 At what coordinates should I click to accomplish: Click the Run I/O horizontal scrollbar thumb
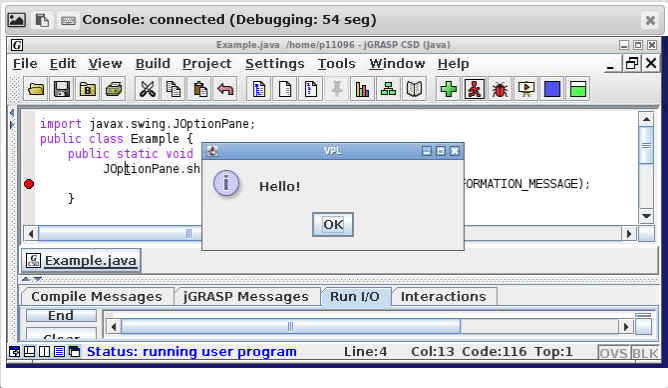(x=291, y=327)
